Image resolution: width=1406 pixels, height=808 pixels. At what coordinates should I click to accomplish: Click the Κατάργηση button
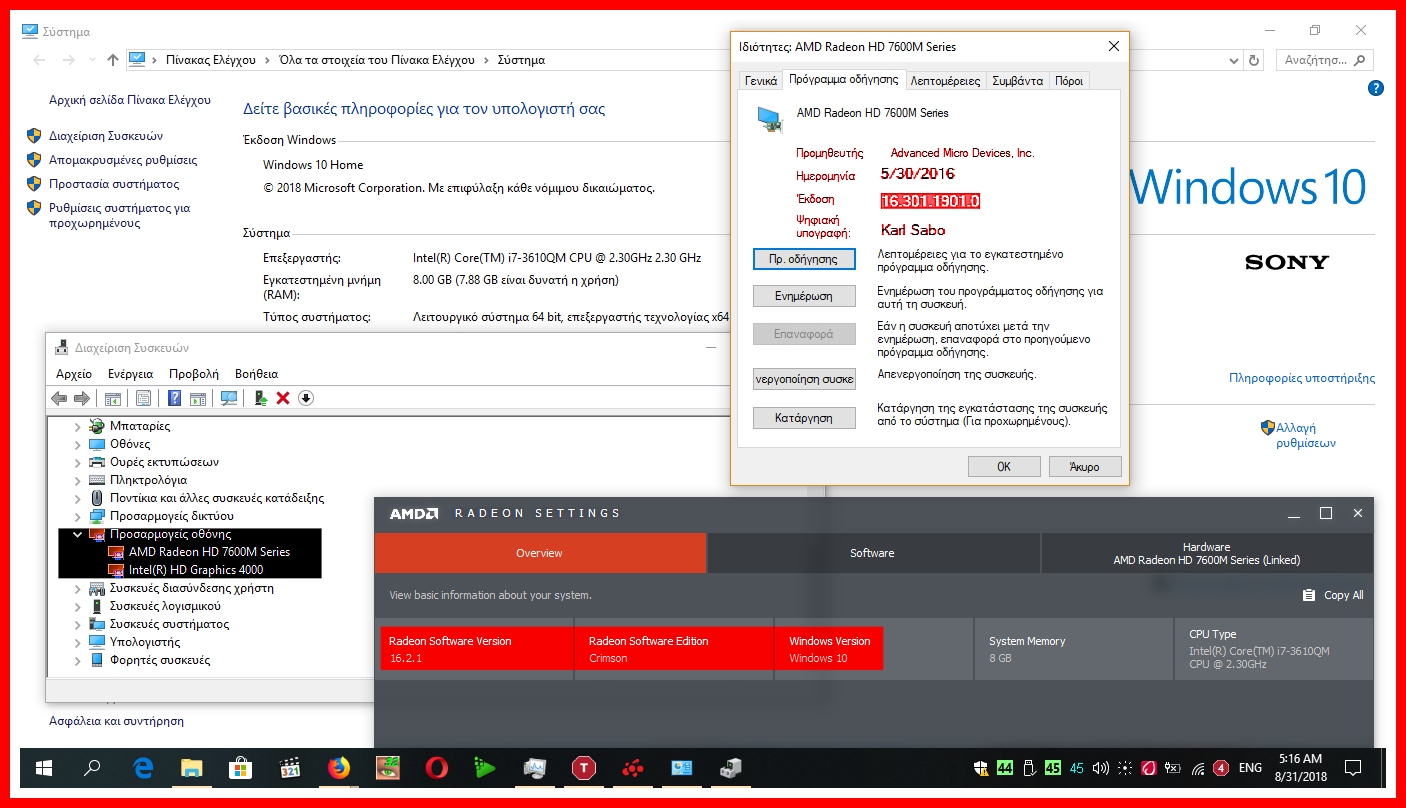coord(804,418)
